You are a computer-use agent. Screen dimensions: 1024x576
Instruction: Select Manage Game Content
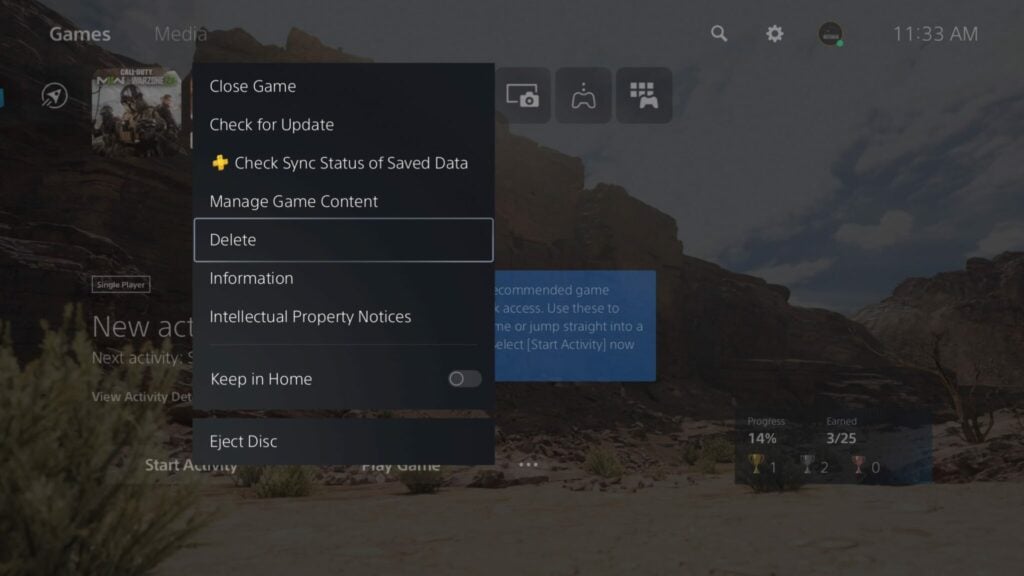[293, 201]
